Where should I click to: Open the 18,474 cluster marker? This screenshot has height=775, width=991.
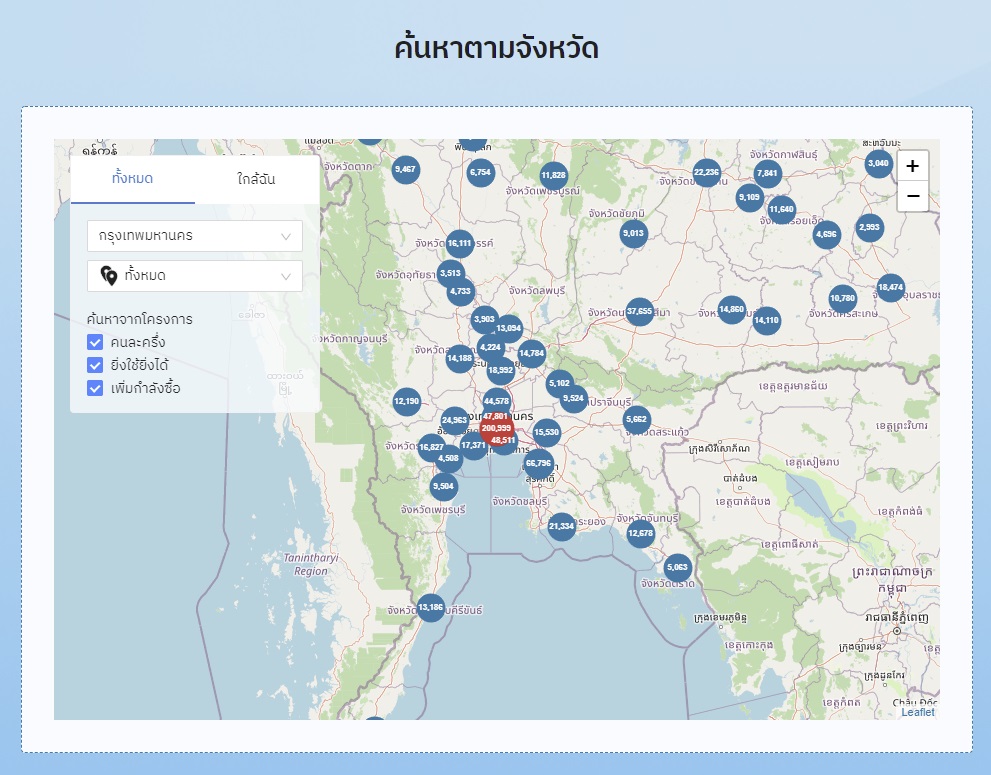pyautogui.click(x=890, y=288)
